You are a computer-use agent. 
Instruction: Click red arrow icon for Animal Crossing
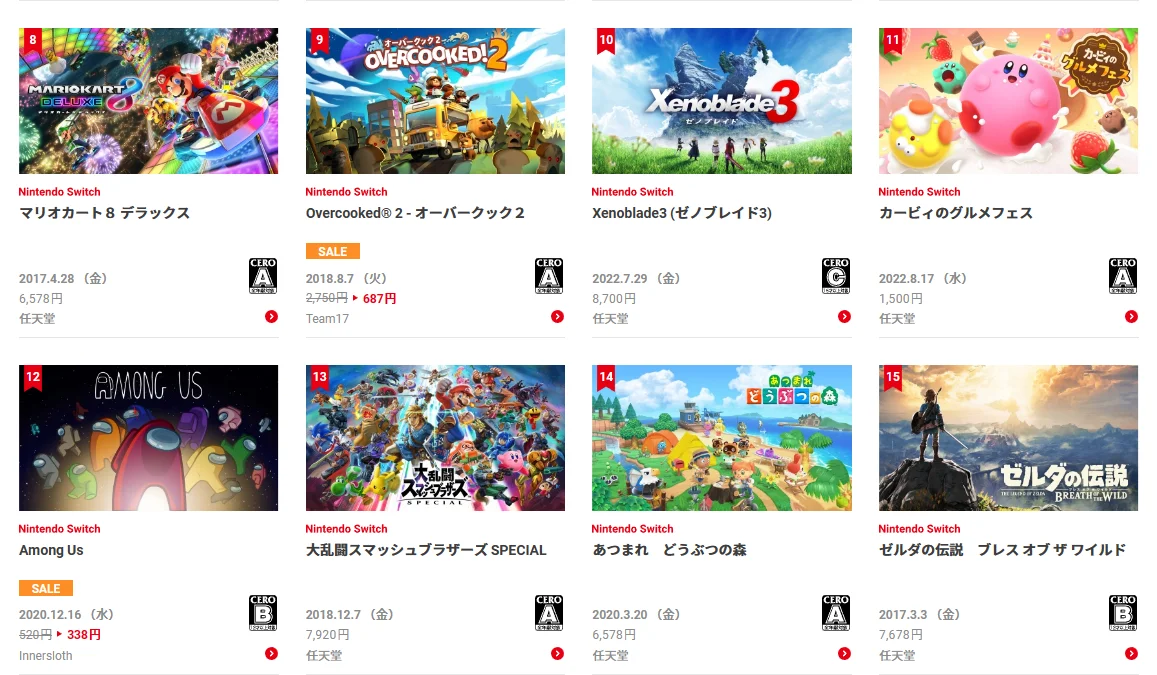pyautogui.click(x=844, y=654)
